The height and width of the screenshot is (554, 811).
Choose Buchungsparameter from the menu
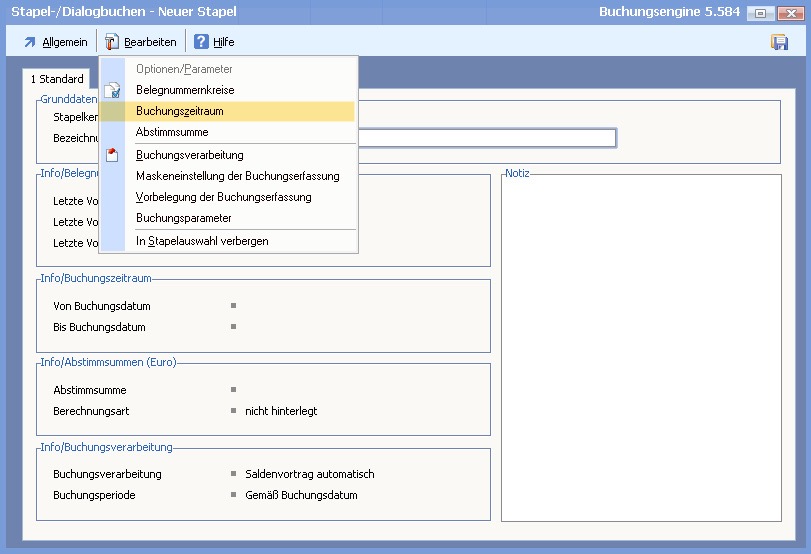pyautogui.click(x=183, y=218)
